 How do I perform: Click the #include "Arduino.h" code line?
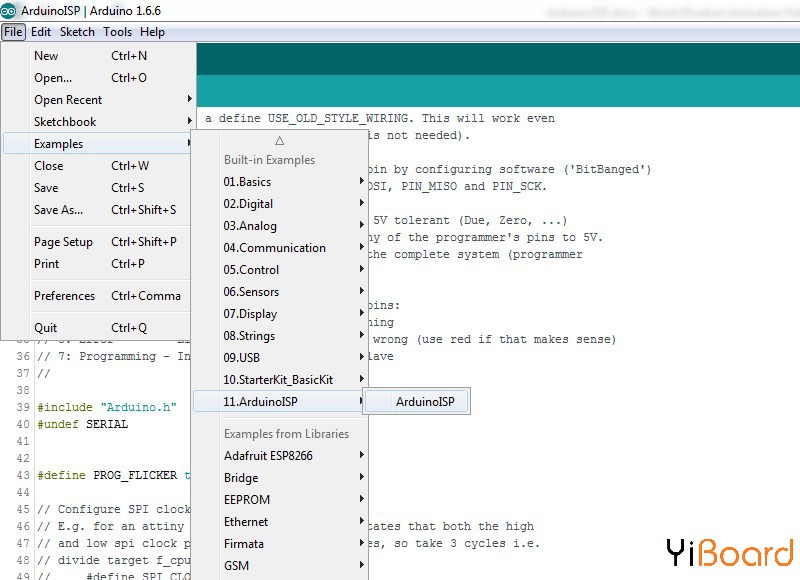coord(107,407)
